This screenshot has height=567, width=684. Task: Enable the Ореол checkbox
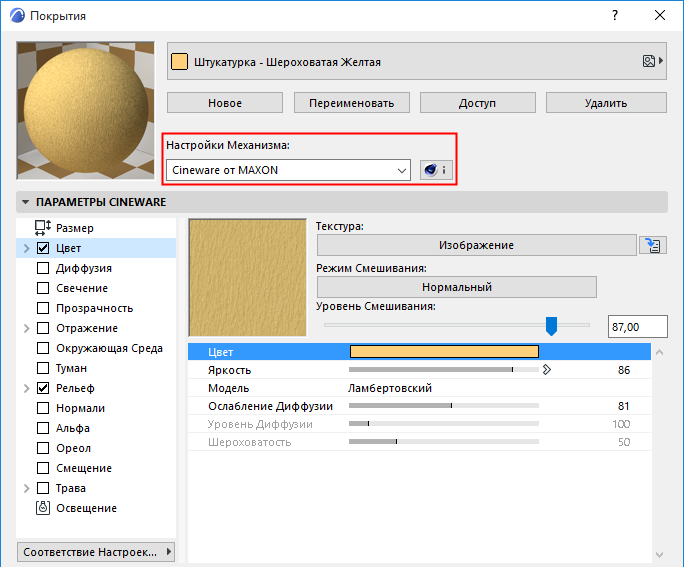(43, 448)
